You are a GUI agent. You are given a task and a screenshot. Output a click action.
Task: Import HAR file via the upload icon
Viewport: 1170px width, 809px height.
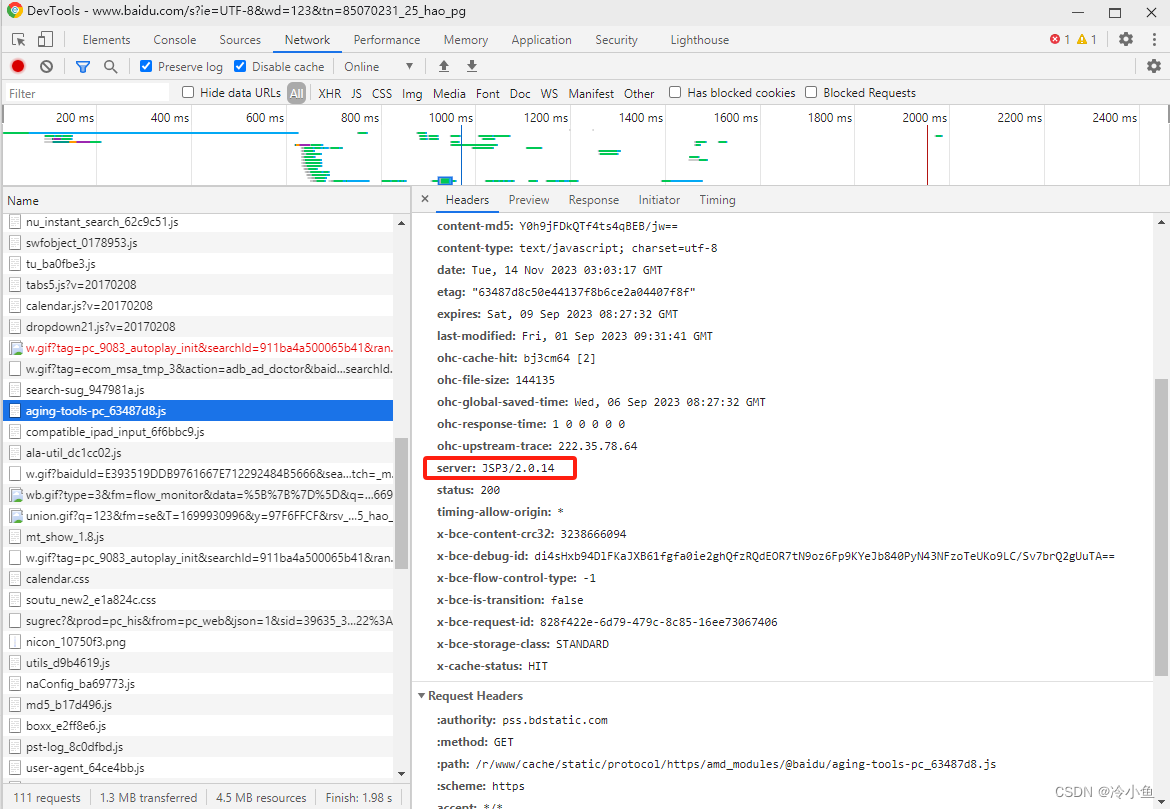pyautogui.click(x=443, y=66)
